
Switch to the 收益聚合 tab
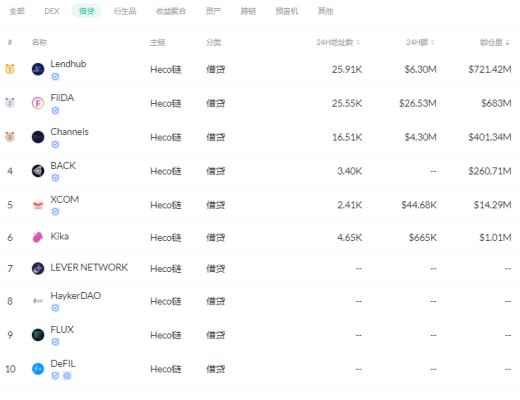point(171,11)
